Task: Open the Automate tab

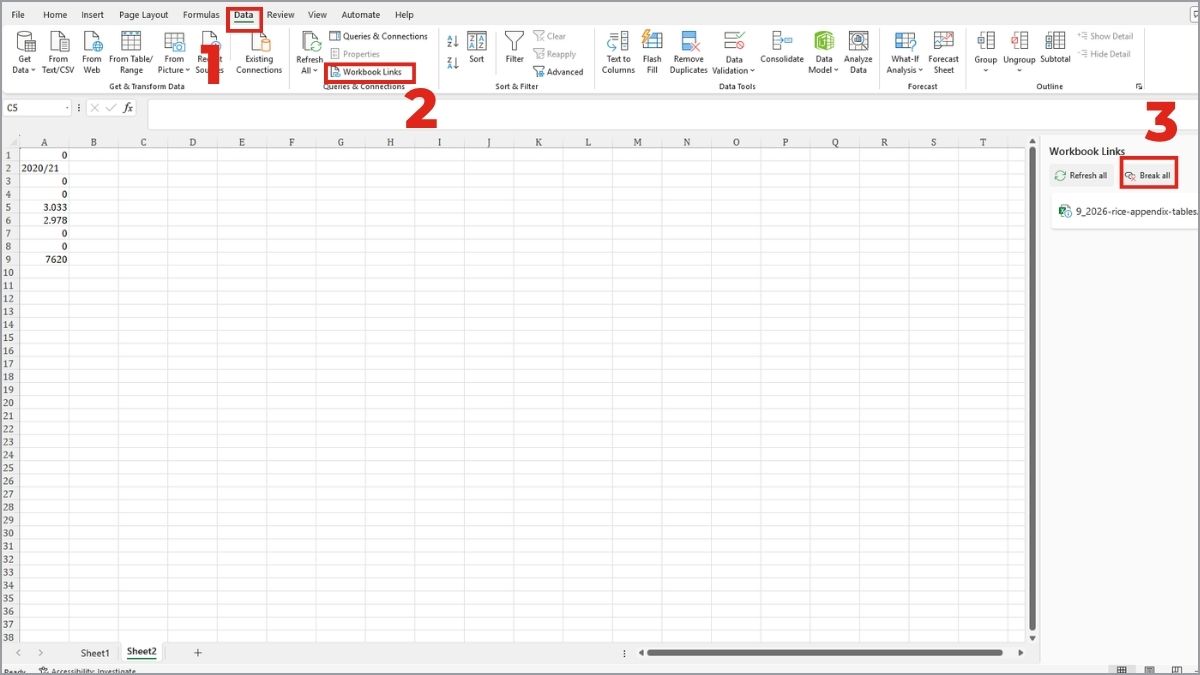Action: pos(361,15)
